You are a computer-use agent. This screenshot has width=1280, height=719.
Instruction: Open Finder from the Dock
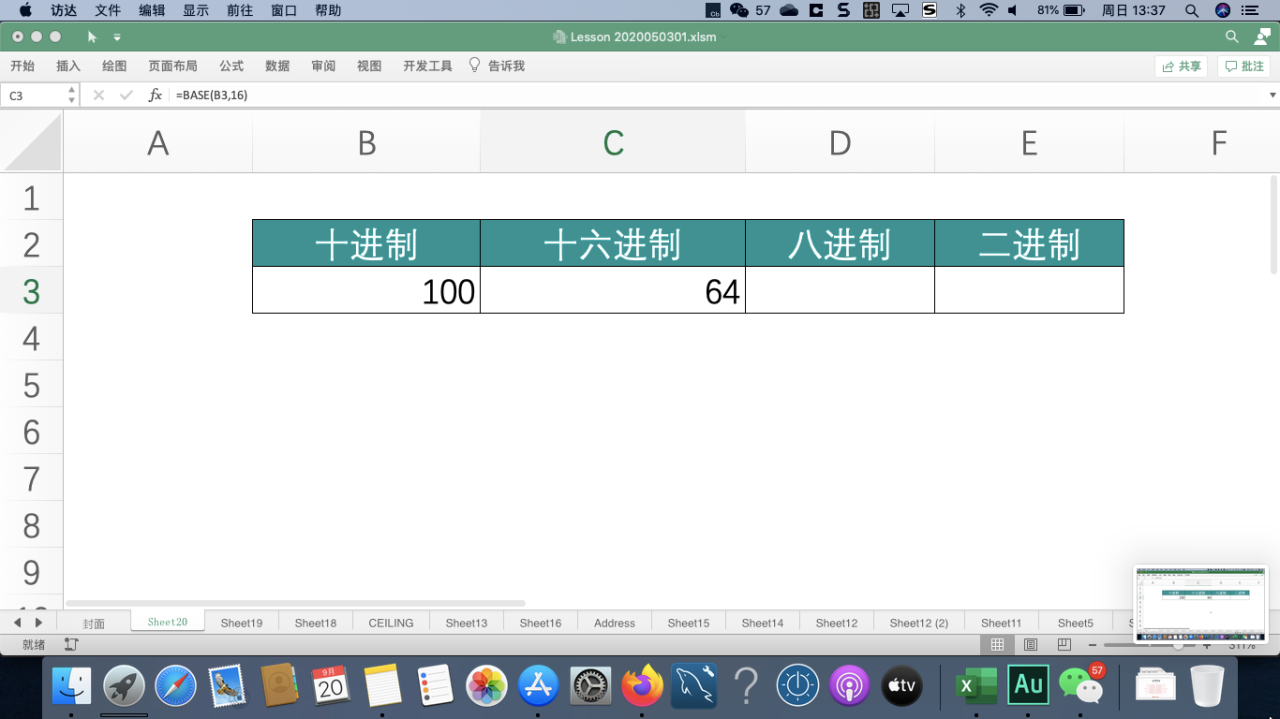(x=72, y=686)
